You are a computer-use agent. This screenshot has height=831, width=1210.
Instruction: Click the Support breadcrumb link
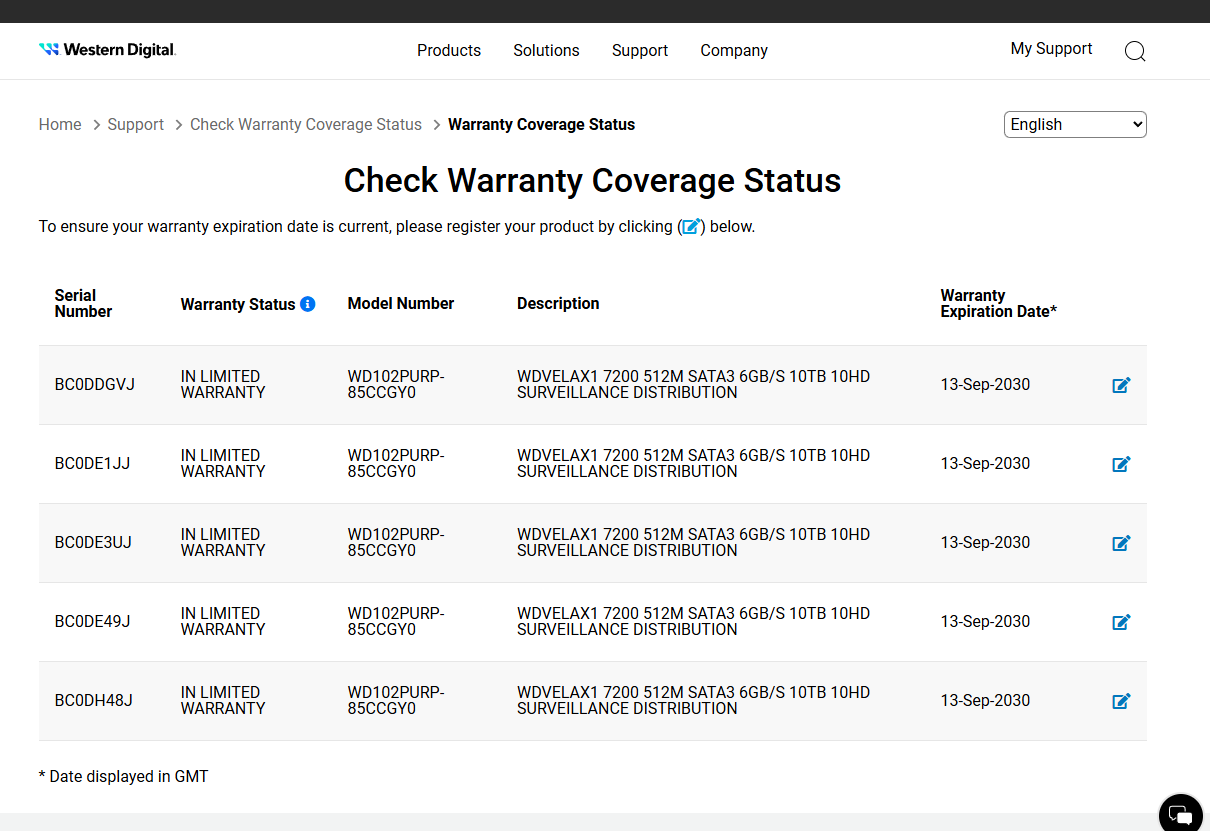coord(136,124)
